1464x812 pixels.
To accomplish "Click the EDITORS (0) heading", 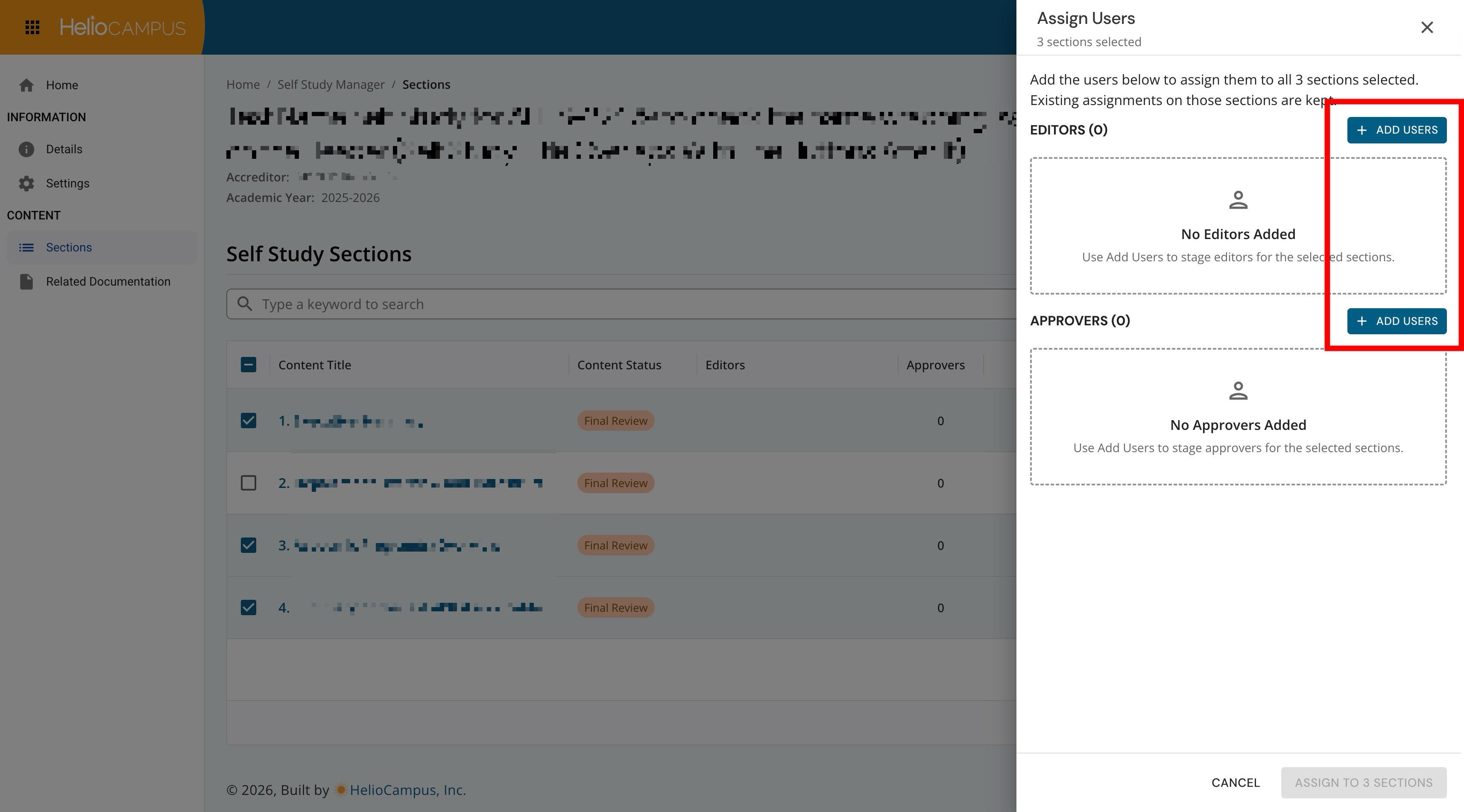I will 1069,130.
